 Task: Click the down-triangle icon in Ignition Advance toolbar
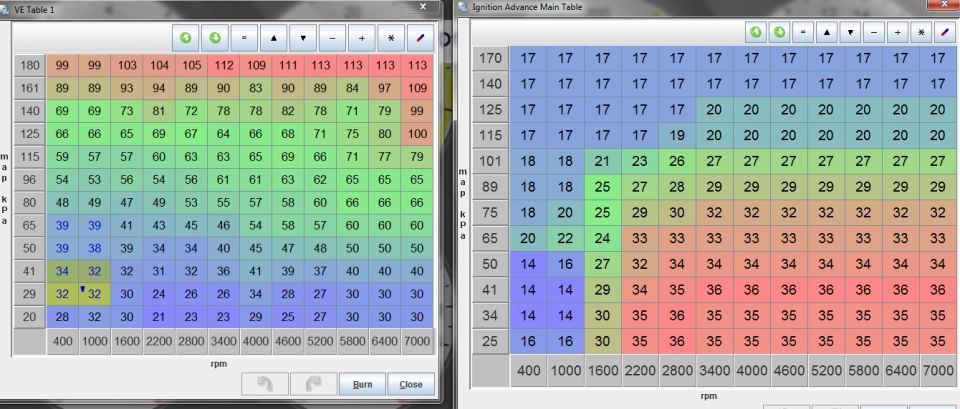850,32
